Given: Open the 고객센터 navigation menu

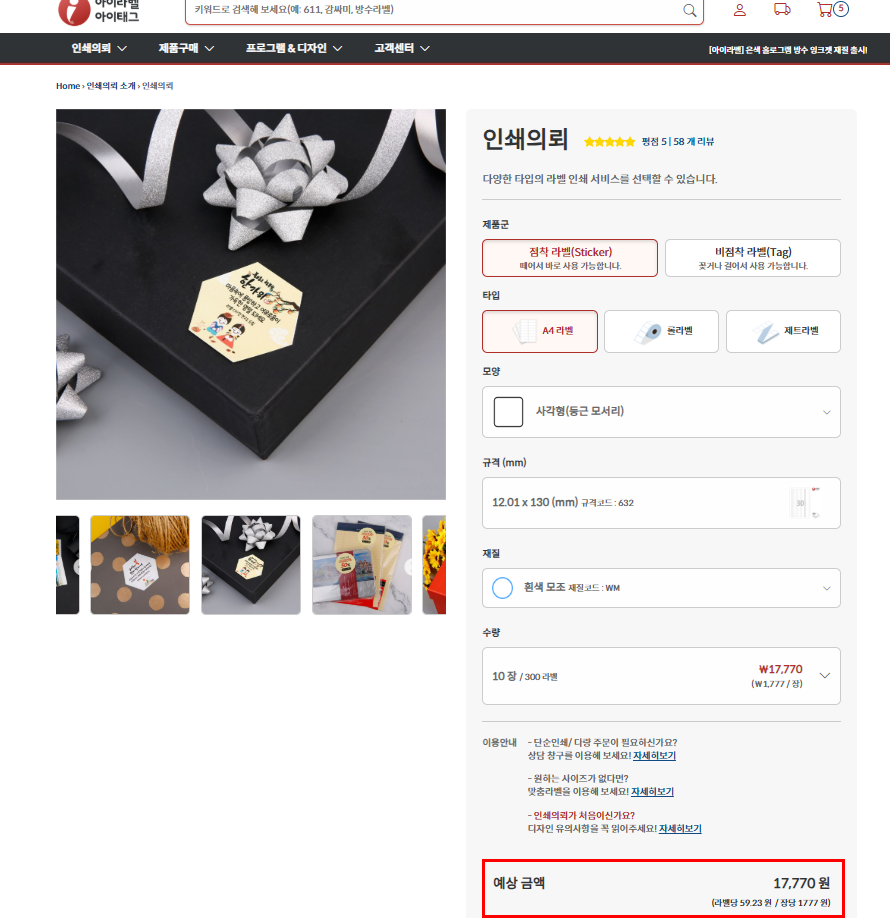Looking at the screenshot, I should click(402, 49).
